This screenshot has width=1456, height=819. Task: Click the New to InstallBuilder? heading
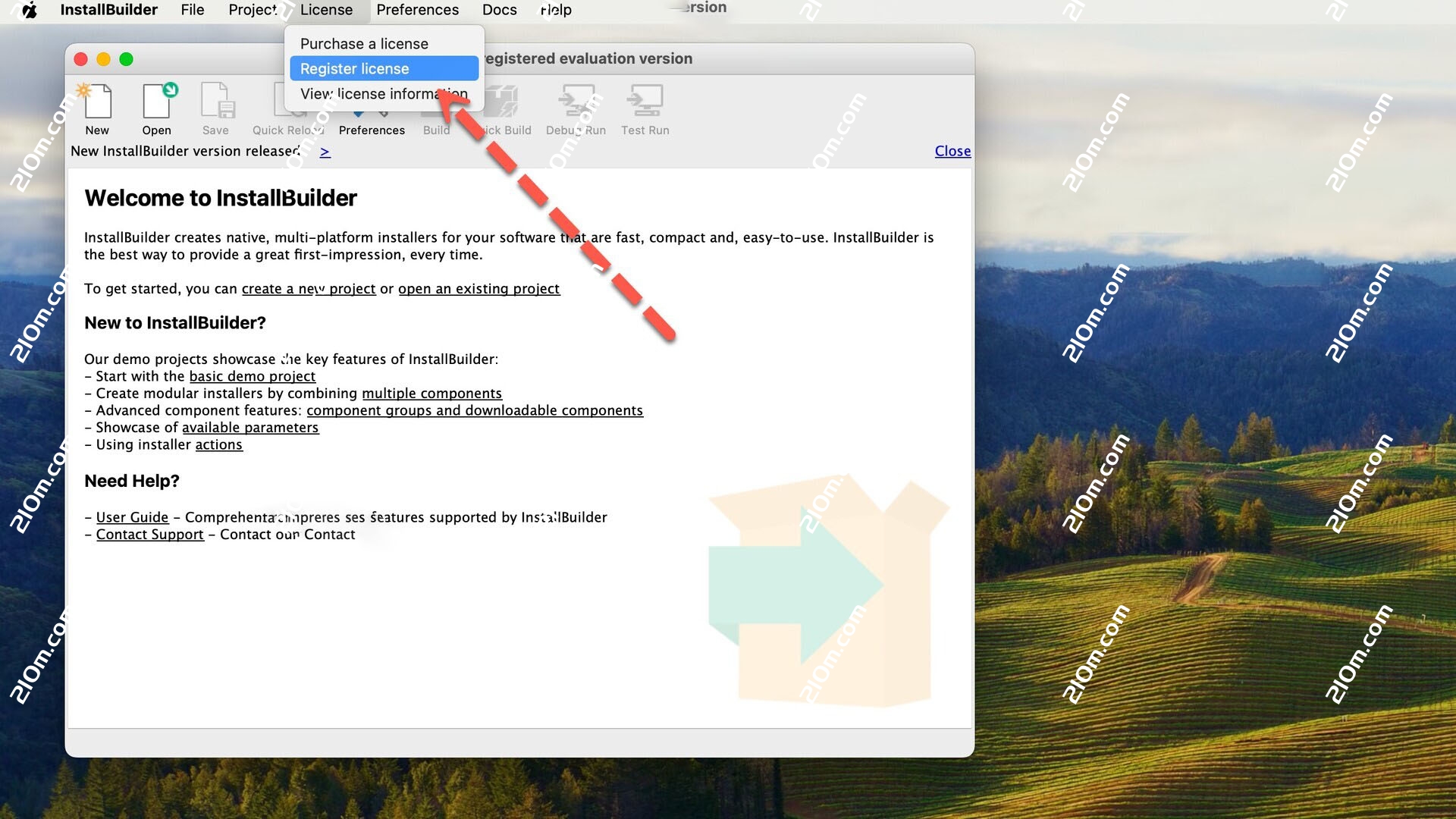click(x=175, y=323)
